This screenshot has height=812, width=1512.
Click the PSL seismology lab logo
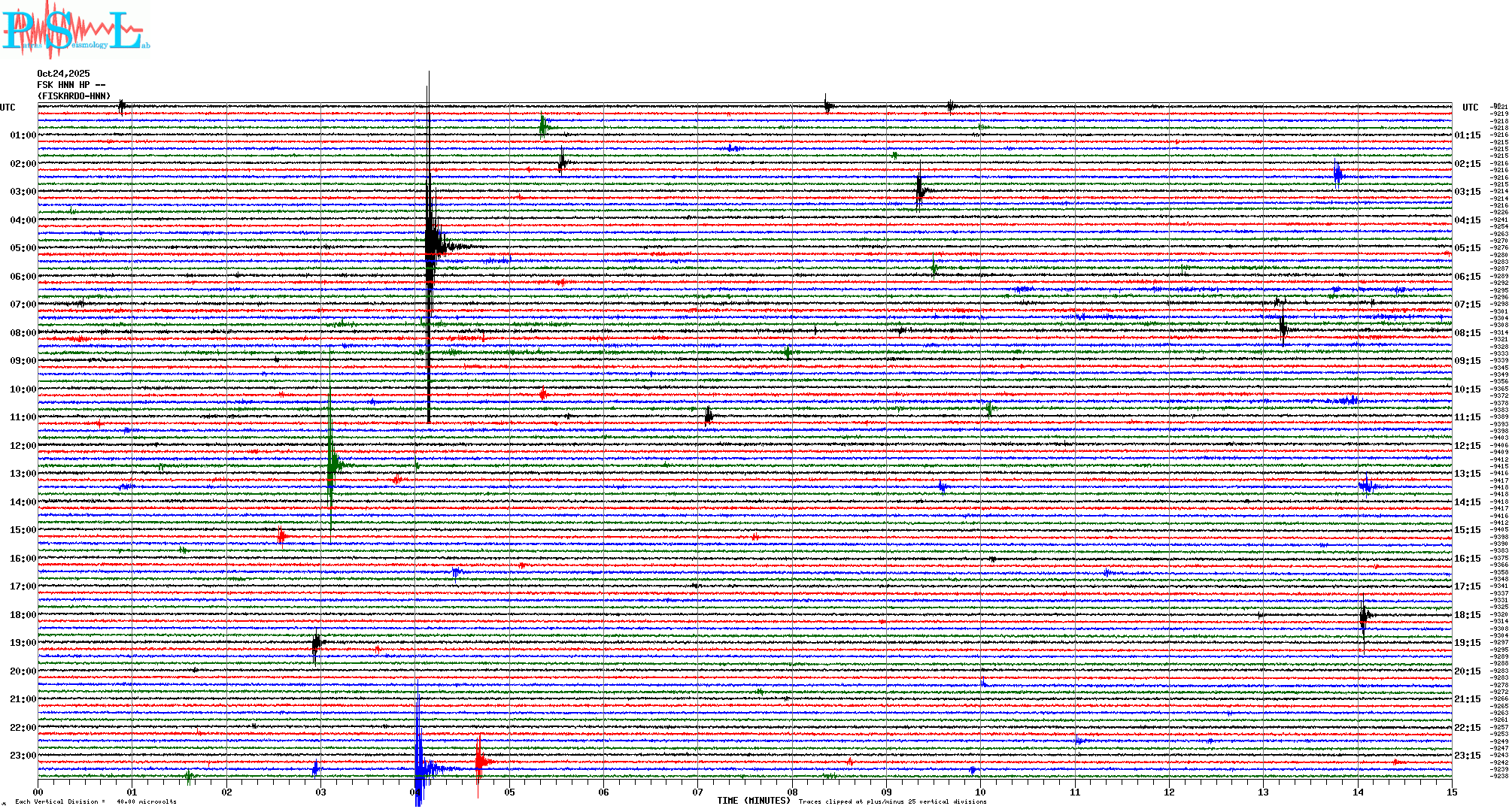tap(74, 30)
